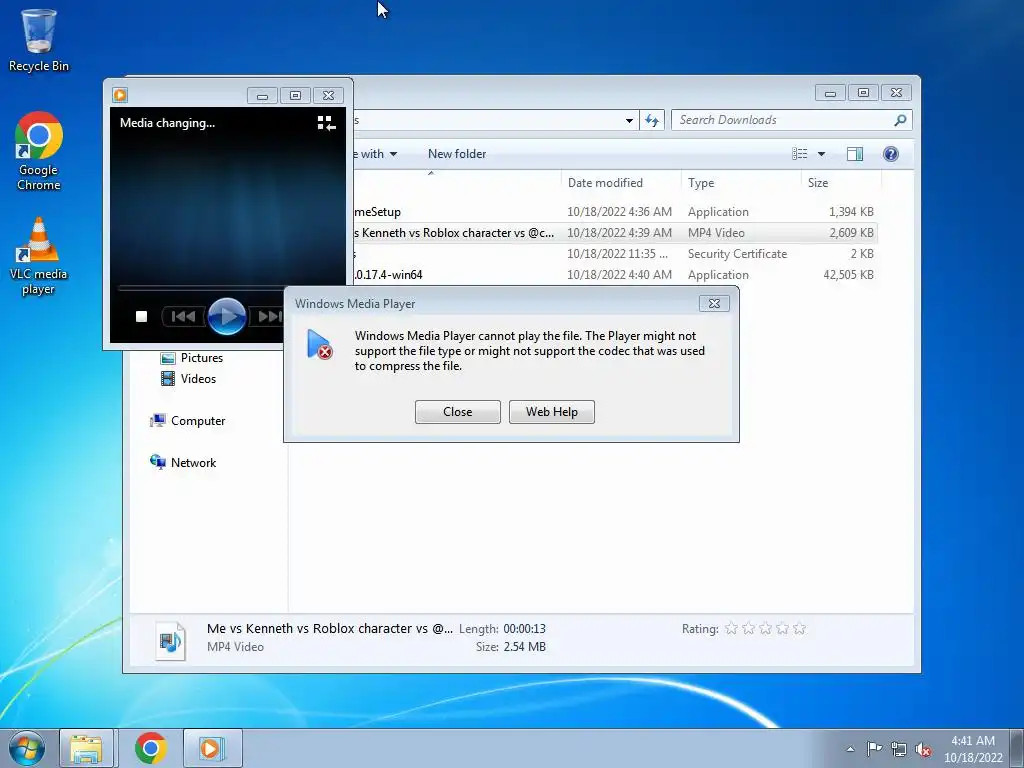Image resolution: width=1024 pixels, height=768 pixels.
Task: Open Chrome from the taskbar
Action: (151, 748)
